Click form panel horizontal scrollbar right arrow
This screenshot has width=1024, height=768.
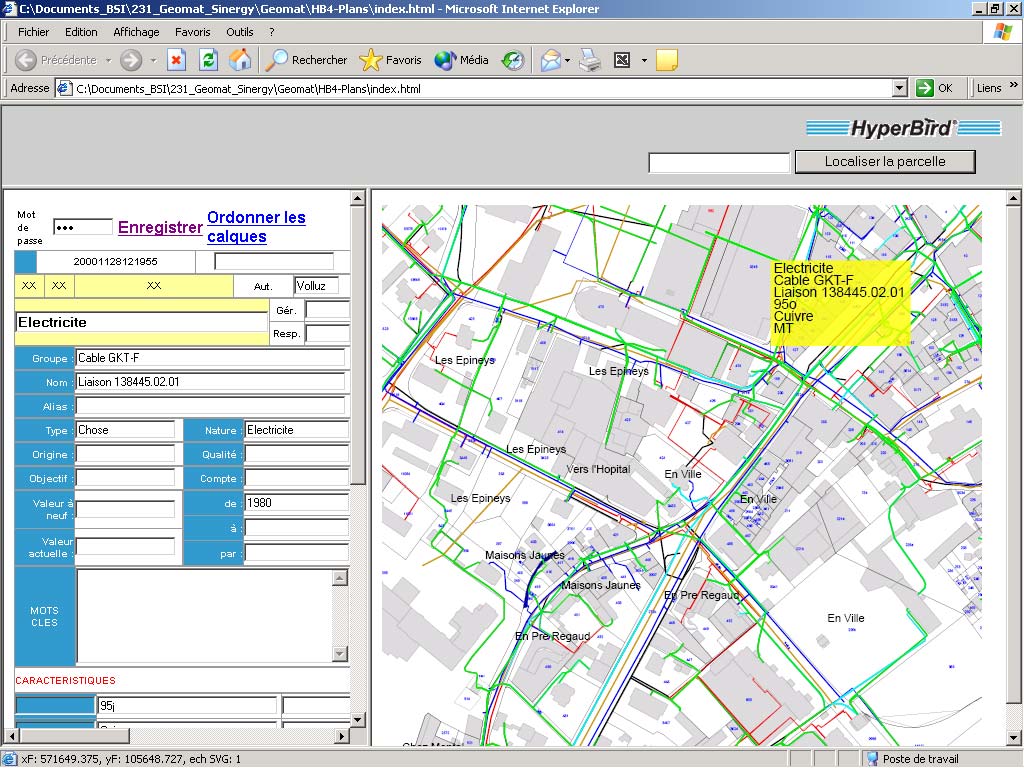click(342, 736)
